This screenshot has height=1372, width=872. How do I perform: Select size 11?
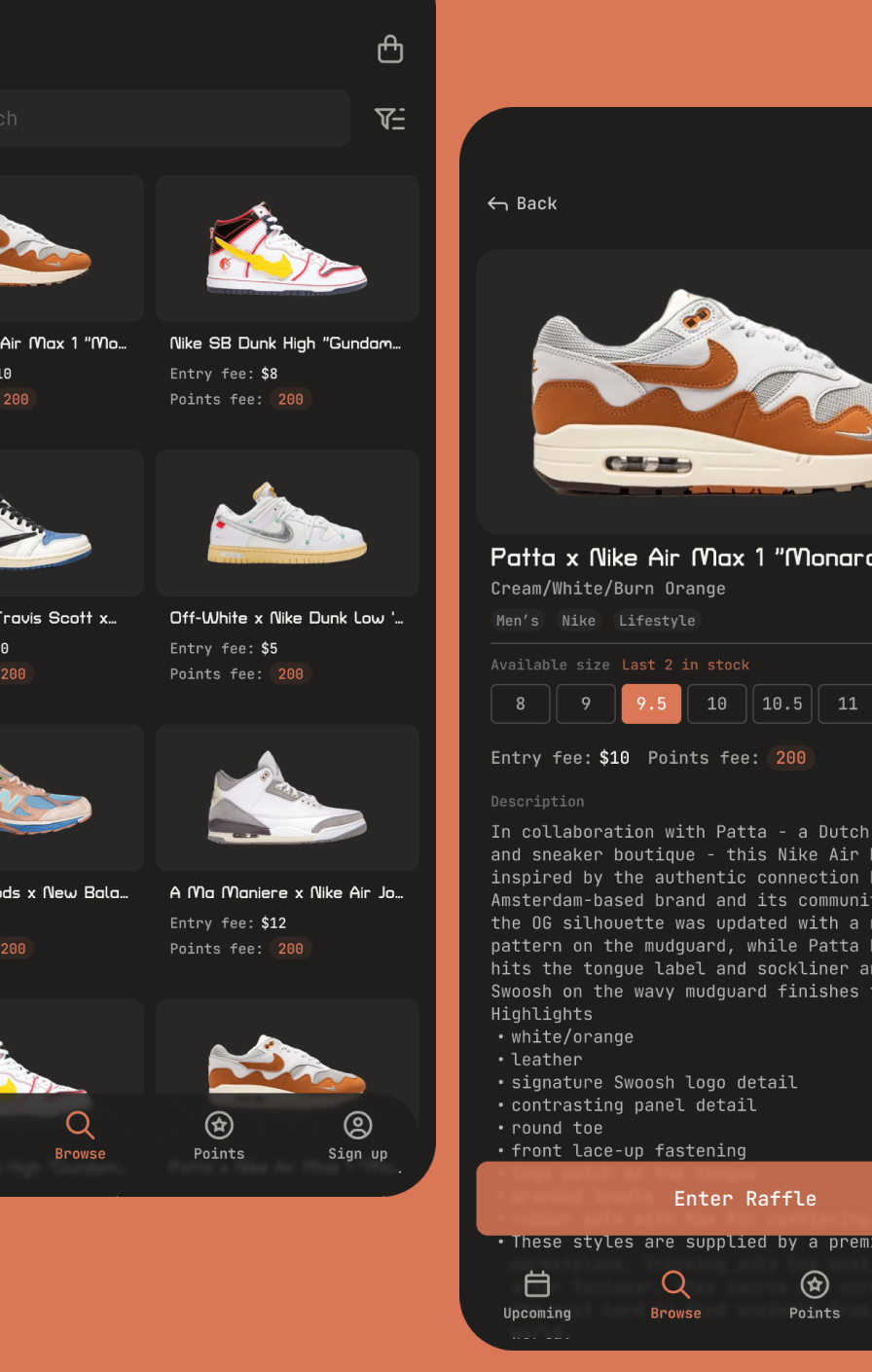[x=845, y=704]
